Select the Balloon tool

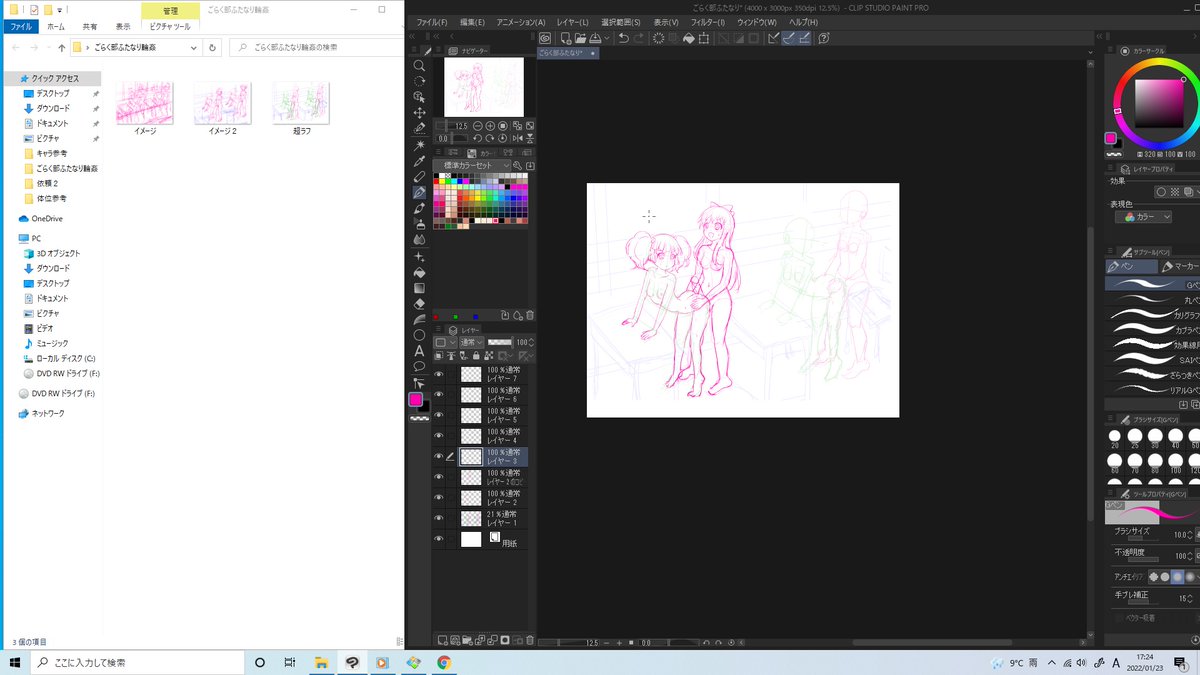pos(419,366)
